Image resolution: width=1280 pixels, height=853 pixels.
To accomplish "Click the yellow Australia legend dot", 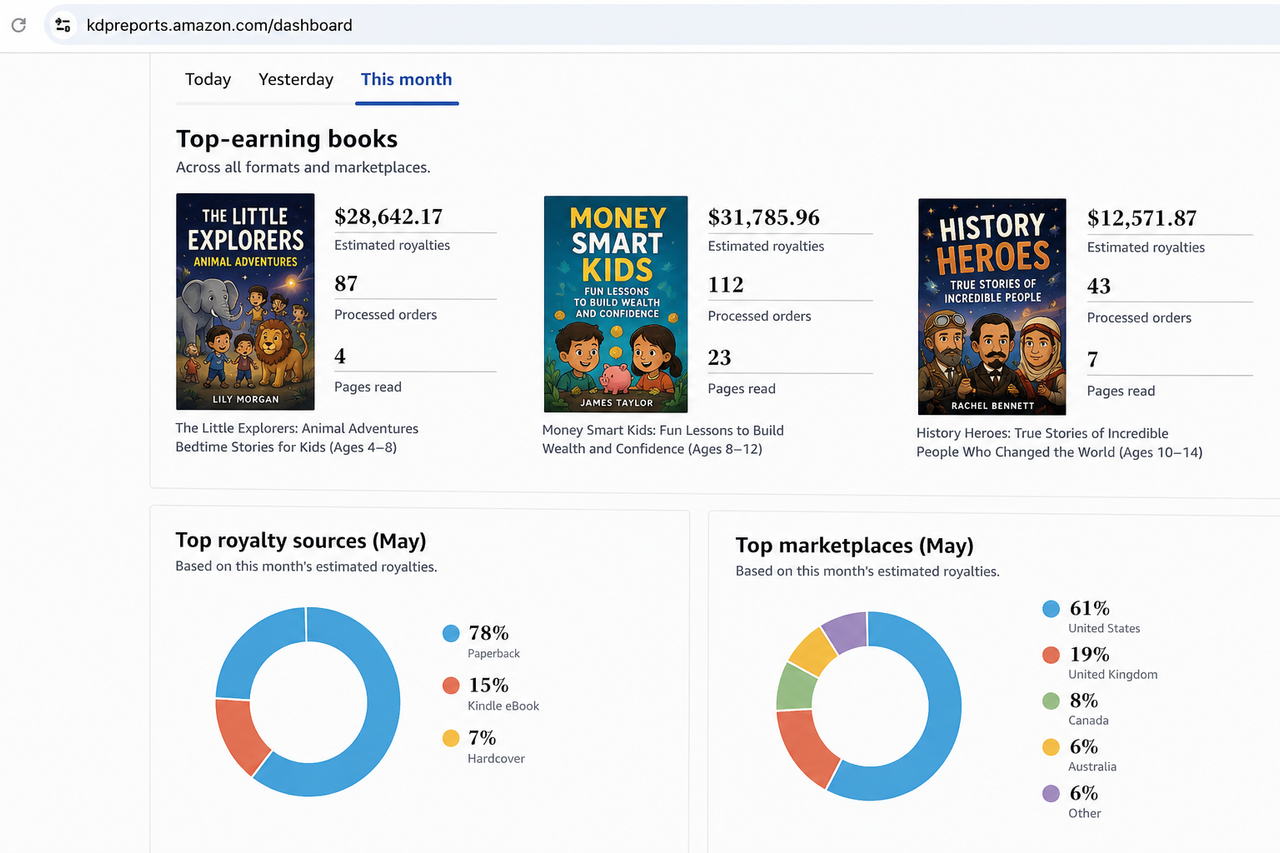I will pos(1050,747).
